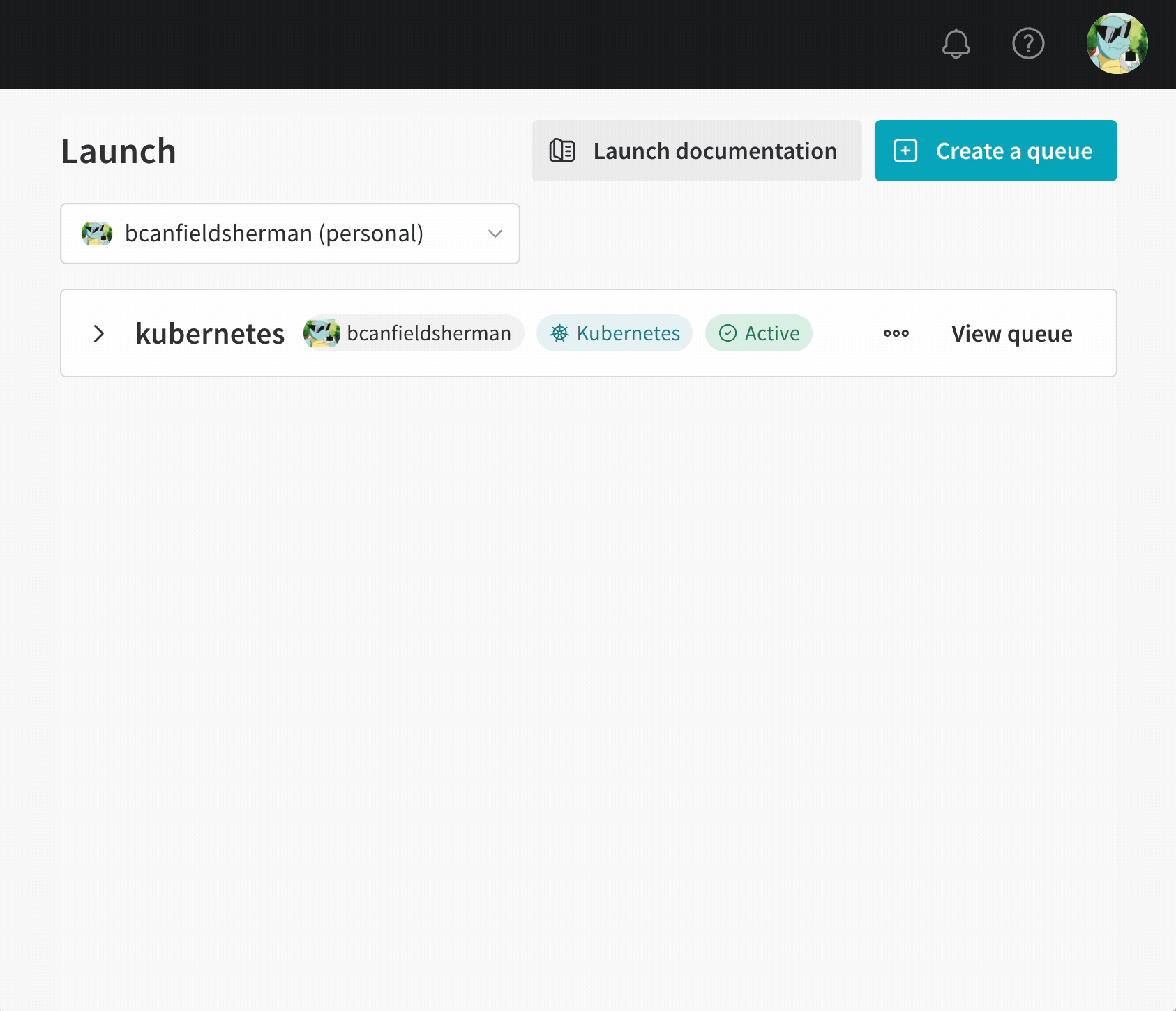Expand the kubernetes queue row chevron
Image resolution: width=1176 pixels, height=1011 pixels.
point(98,333)
